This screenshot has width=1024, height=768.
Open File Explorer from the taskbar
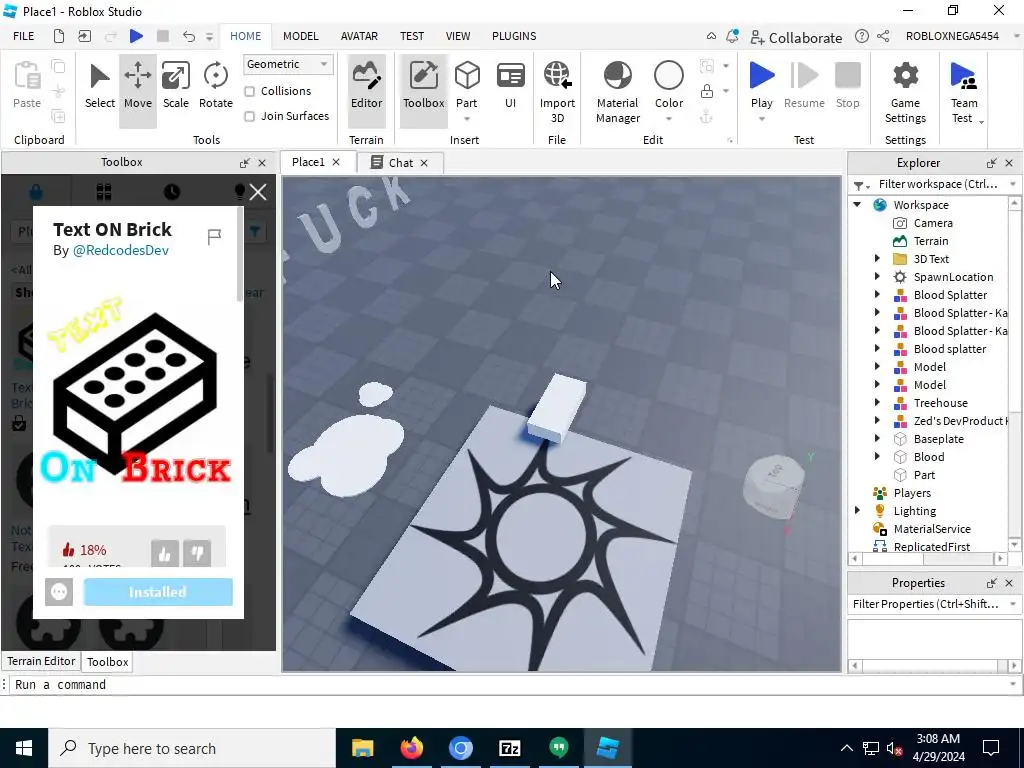(x=362, y=748)
